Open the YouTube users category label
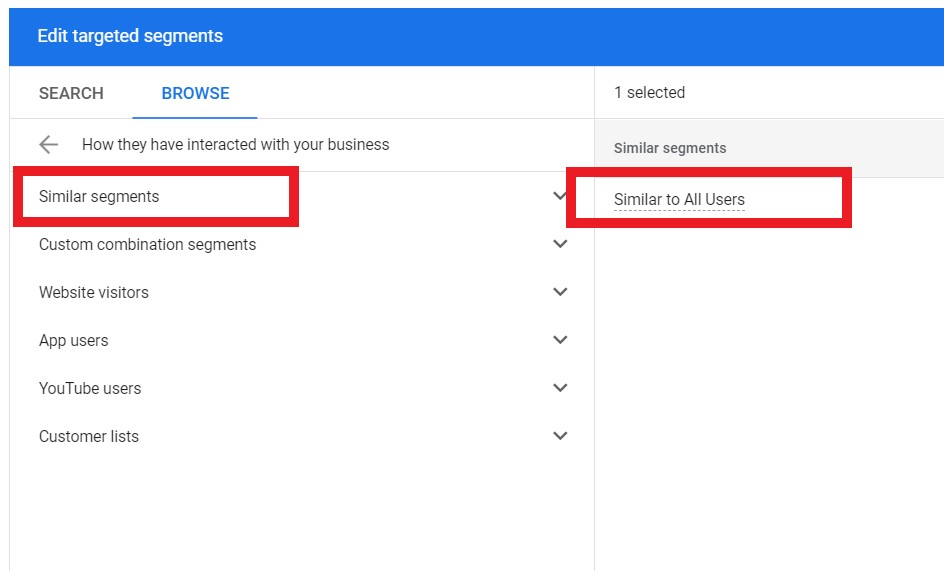944x571 pixels. 90,388
